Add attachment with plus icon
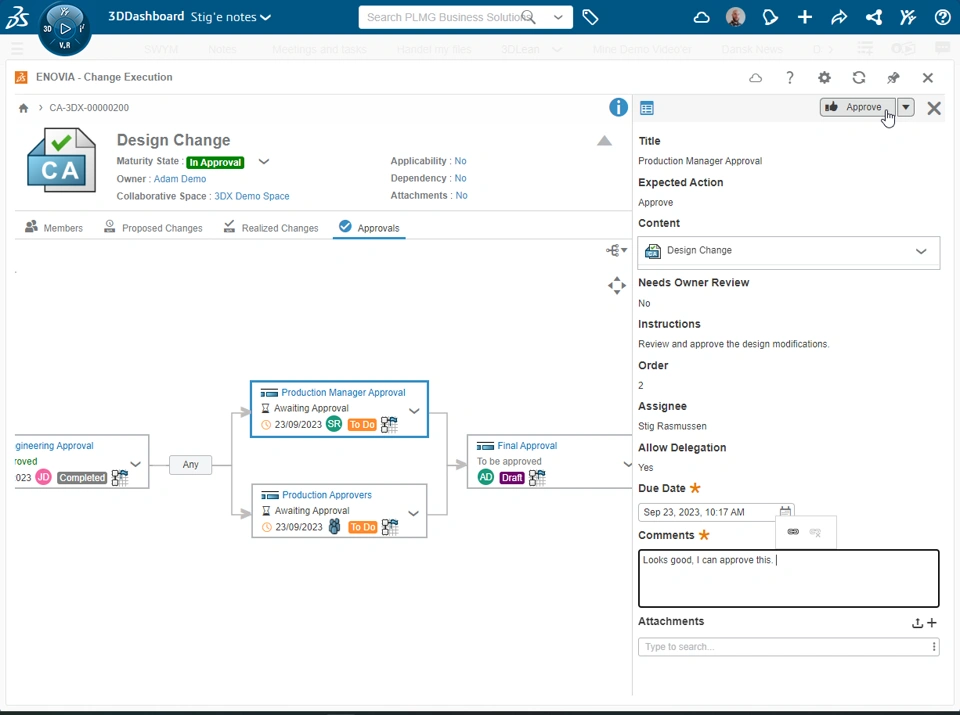 932,623
